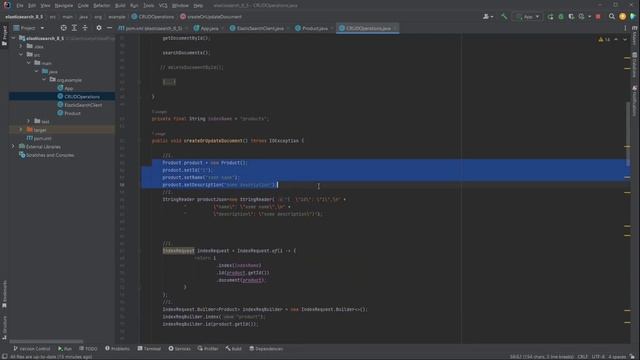Image resolution: width=640 pixels, height=360 pixels.
Task: Open the Problems tool window
Action: point(118,349)
